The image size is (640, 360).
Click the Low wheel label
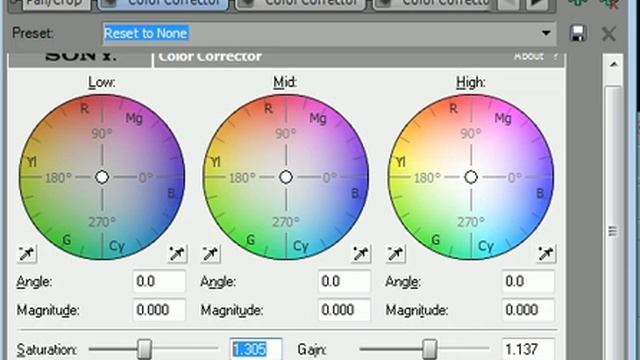click(x=102, y=83)
